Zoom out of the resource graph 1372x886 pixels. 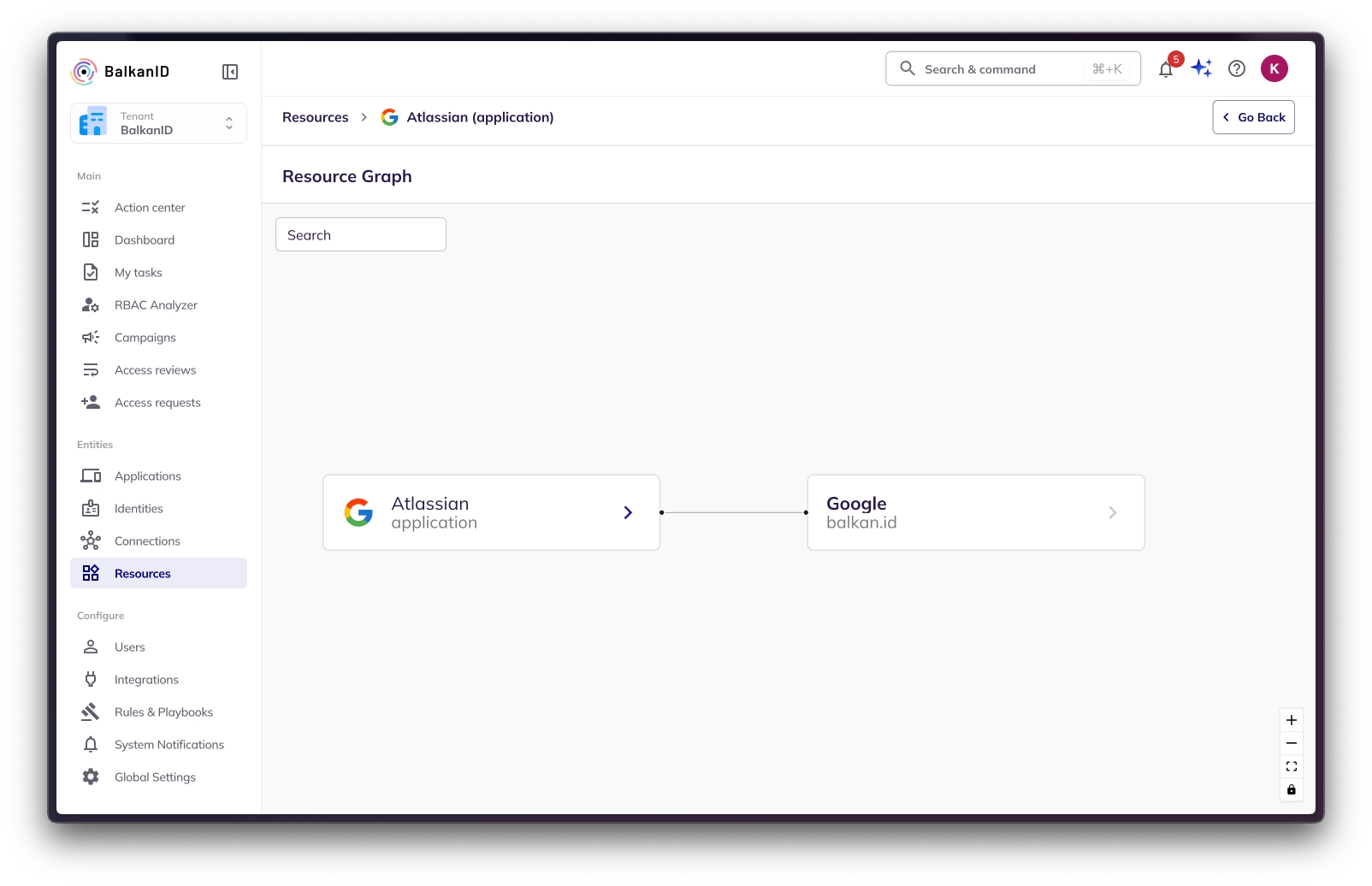tap(1291, 743)
